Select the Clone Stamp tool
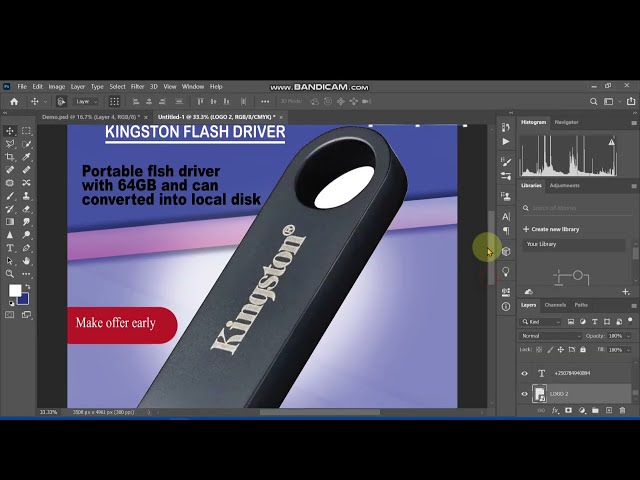Screen dimensions: 640x480 [27, 196]
